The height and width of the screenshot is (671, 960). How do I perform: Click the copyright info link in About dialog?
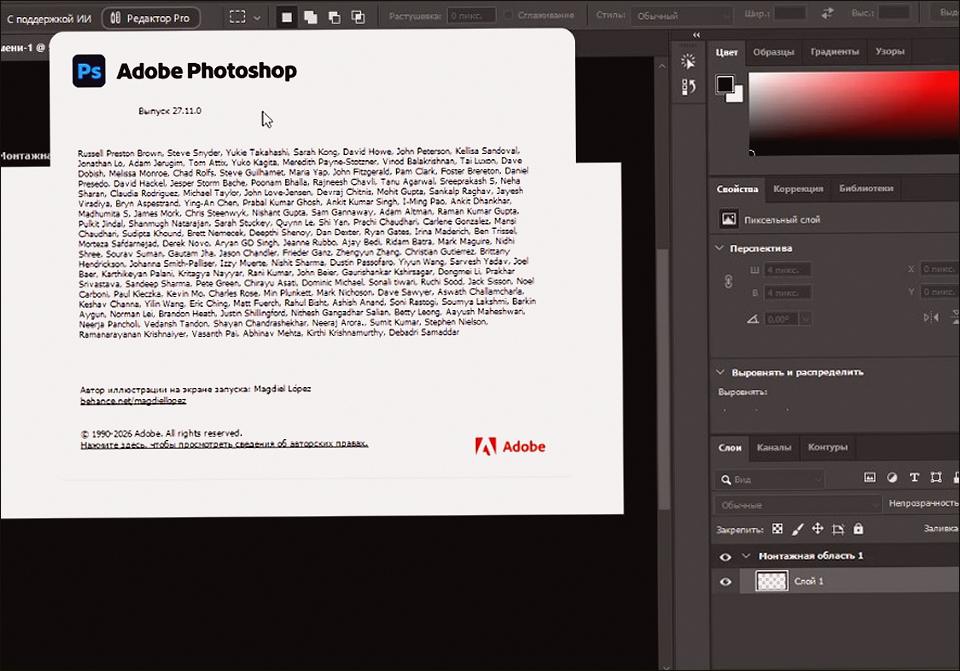(224, 444)
